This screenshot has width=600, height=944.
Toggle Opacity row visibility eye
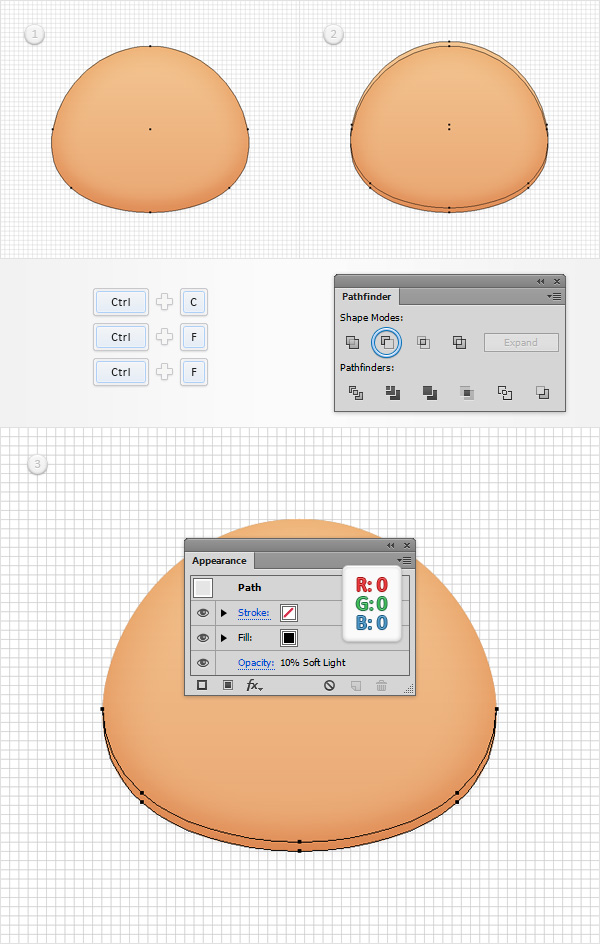tap(203, 662)
